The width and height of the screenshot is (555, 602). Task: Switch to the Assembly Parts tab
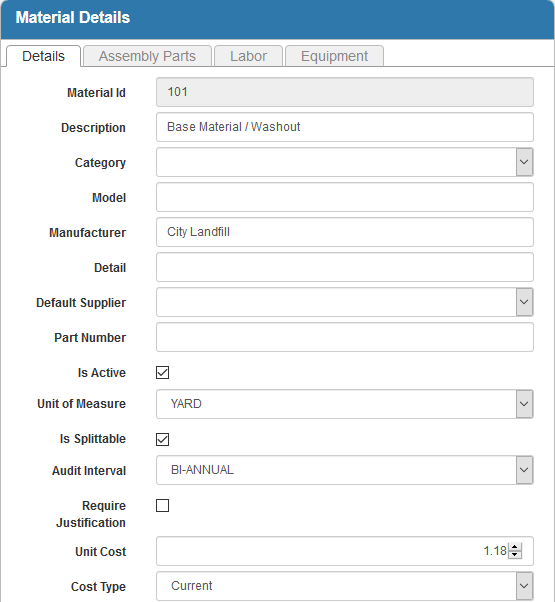point(147,56)
